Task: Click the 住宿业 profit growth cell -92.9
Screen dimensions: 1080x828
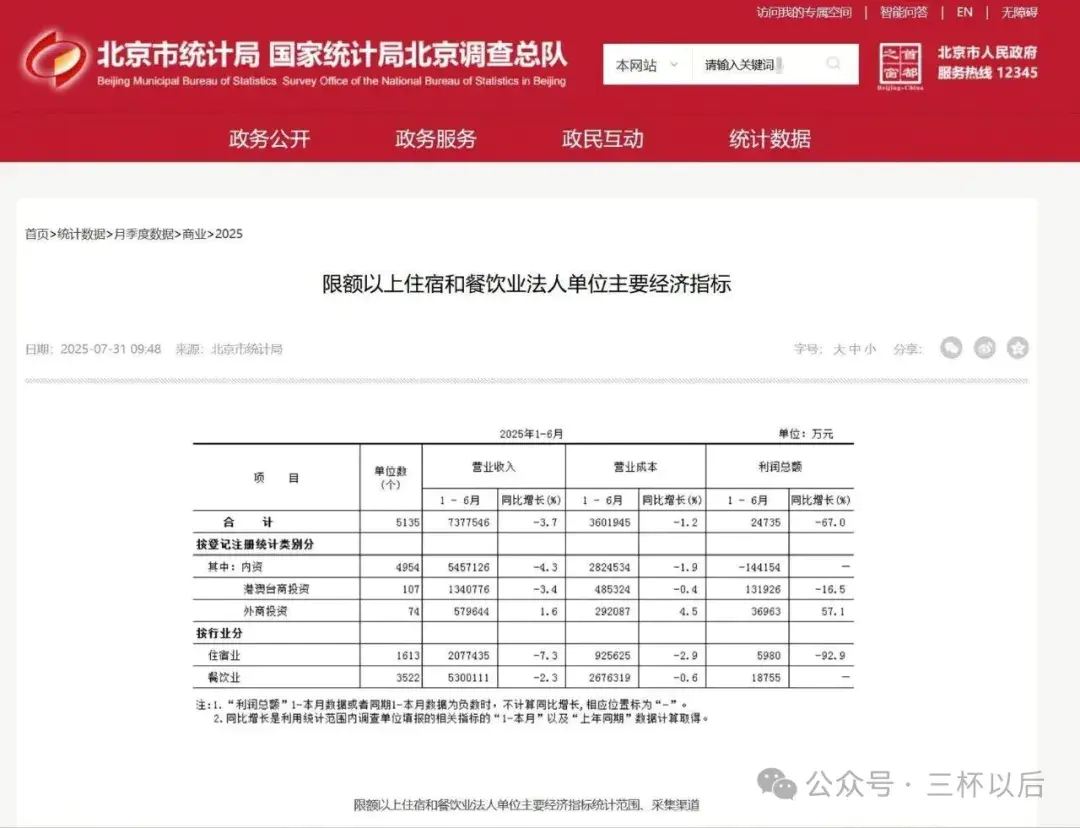Action: click(x=829, y=656)
